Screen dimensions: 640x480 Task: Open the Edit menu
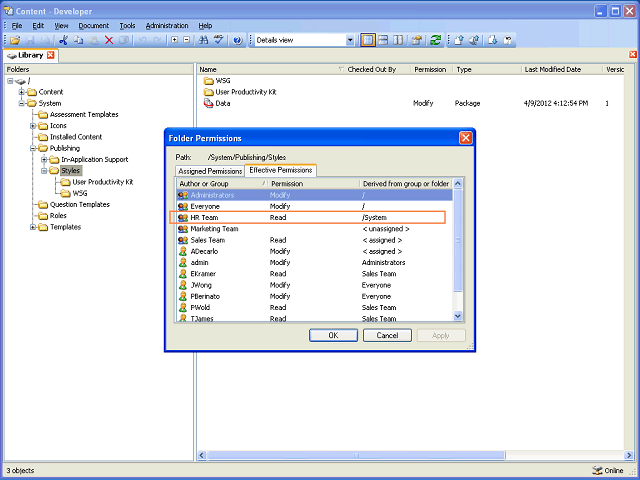[38, 25]
